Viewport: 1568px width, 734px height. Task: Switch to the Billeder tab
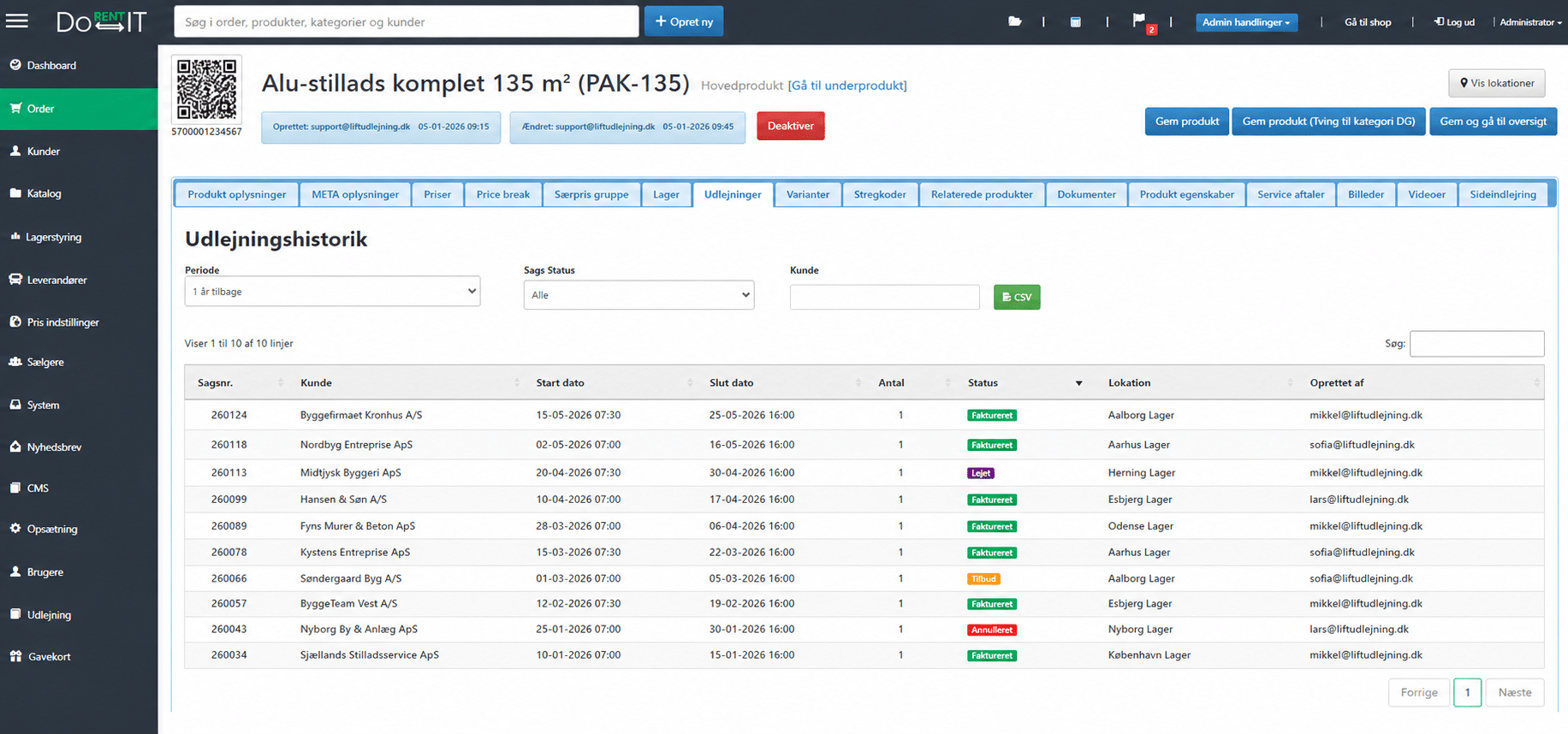(1366, 194)
